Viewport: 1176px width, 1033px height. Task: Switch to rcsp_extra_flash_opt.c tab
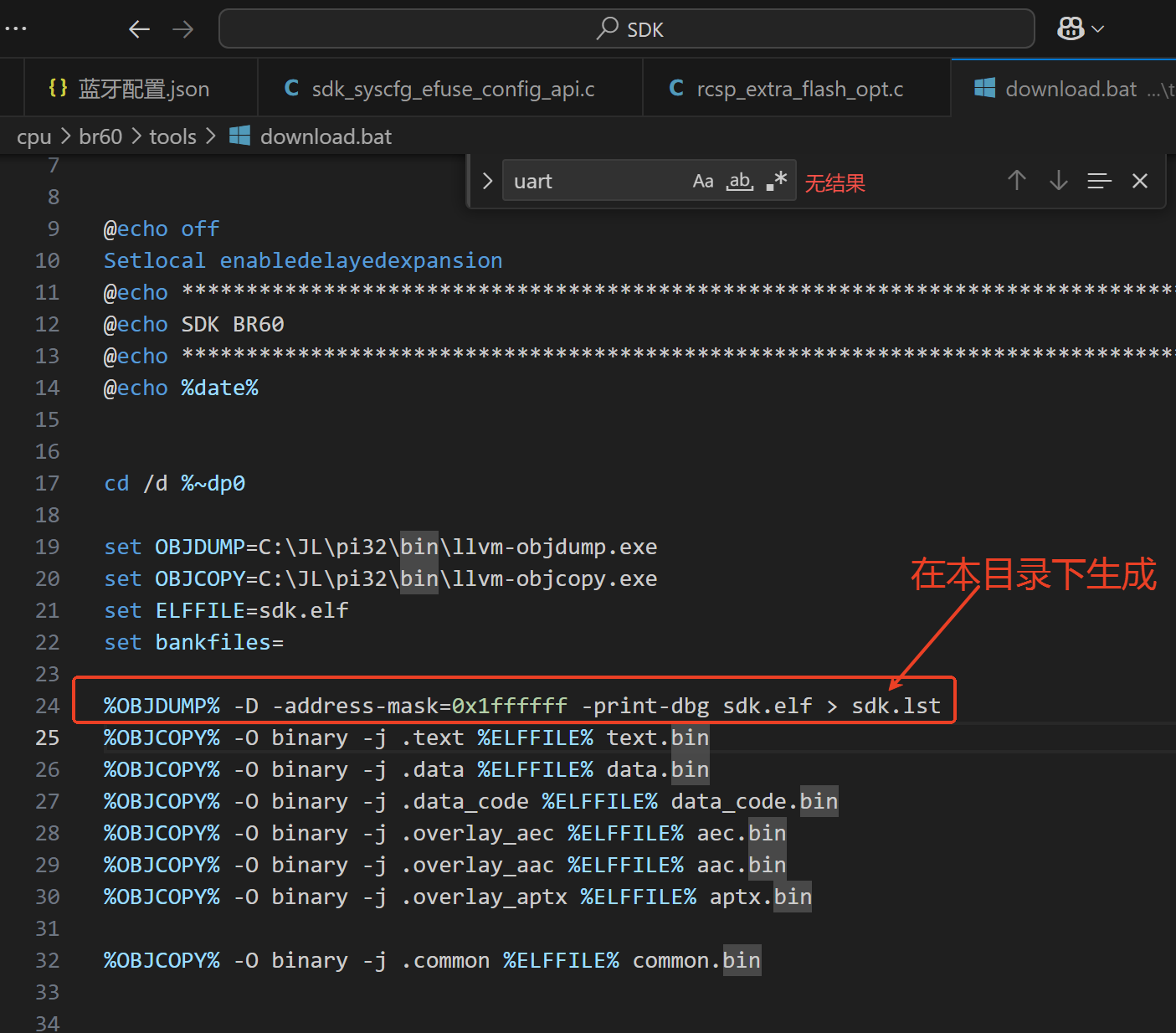[x=797, y=88]
